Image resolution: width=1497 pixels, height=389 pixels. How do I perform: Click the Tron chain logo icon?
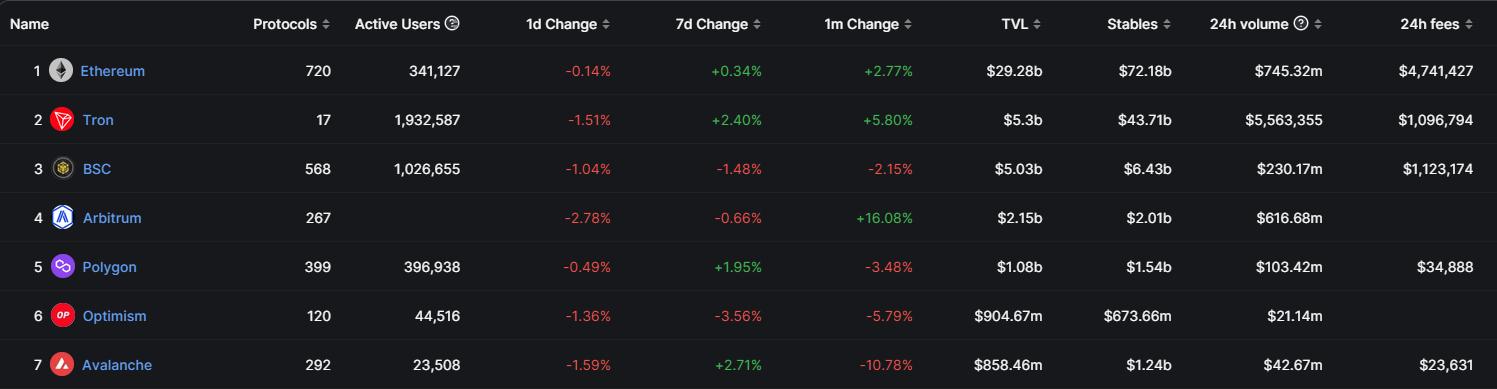tap(62, 120)
